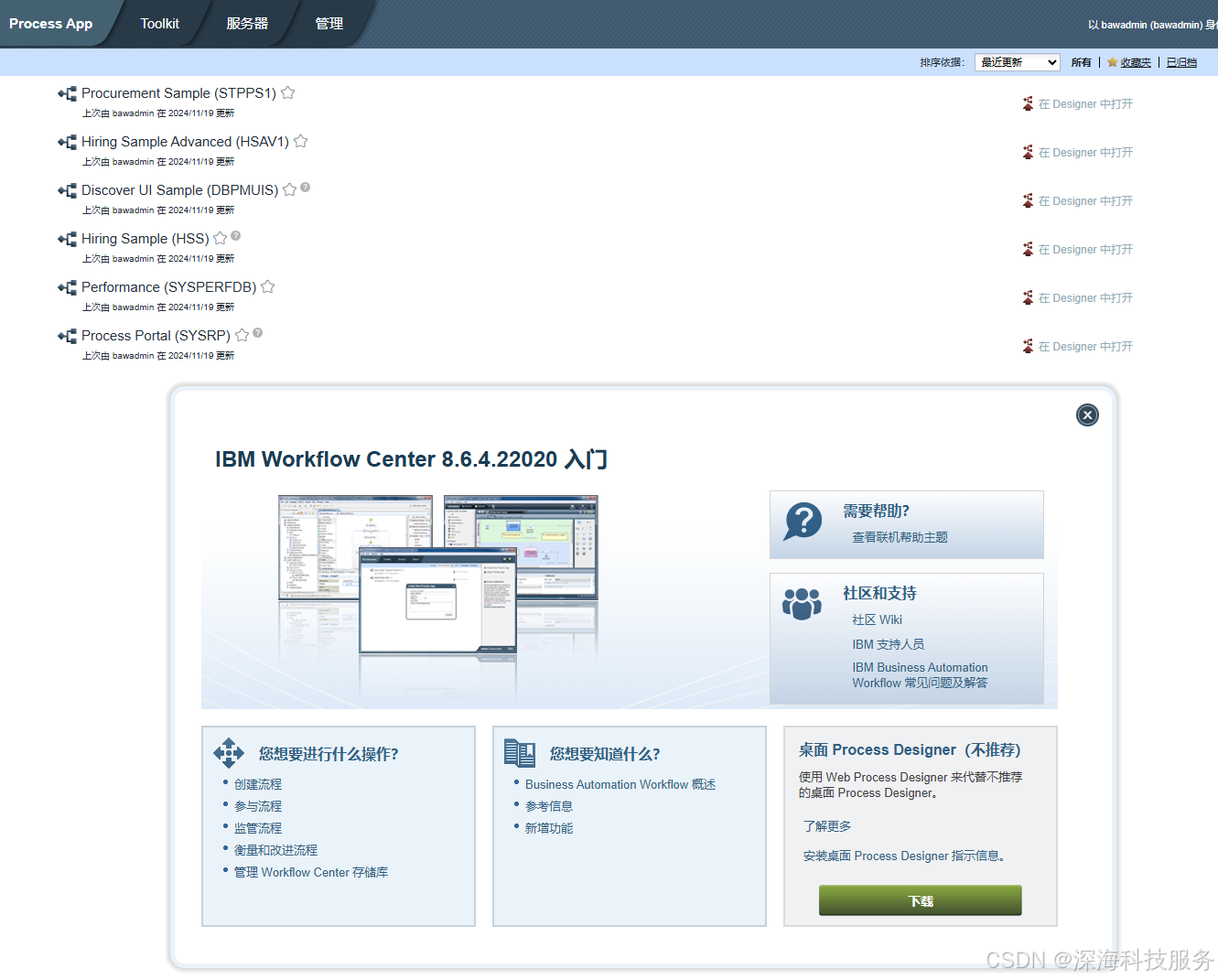Open 安装桌面 Process Designer 指示信息 link
Viewport: 1218px width, 980px height.
tap(904, 856)
